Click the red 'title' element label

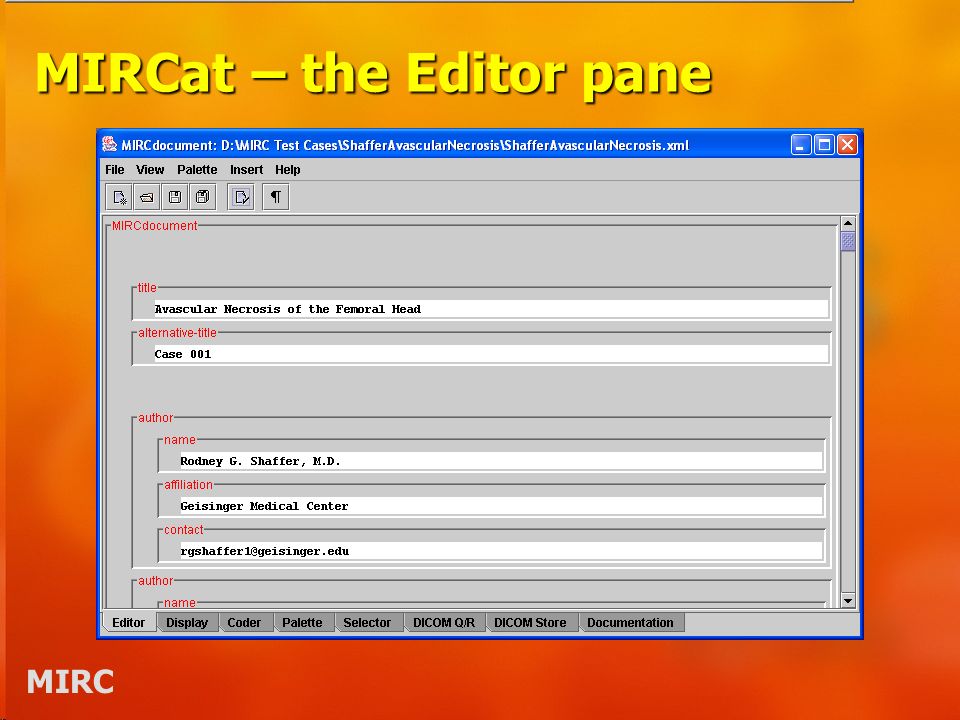pyautogui.click(x=147, y=288)
